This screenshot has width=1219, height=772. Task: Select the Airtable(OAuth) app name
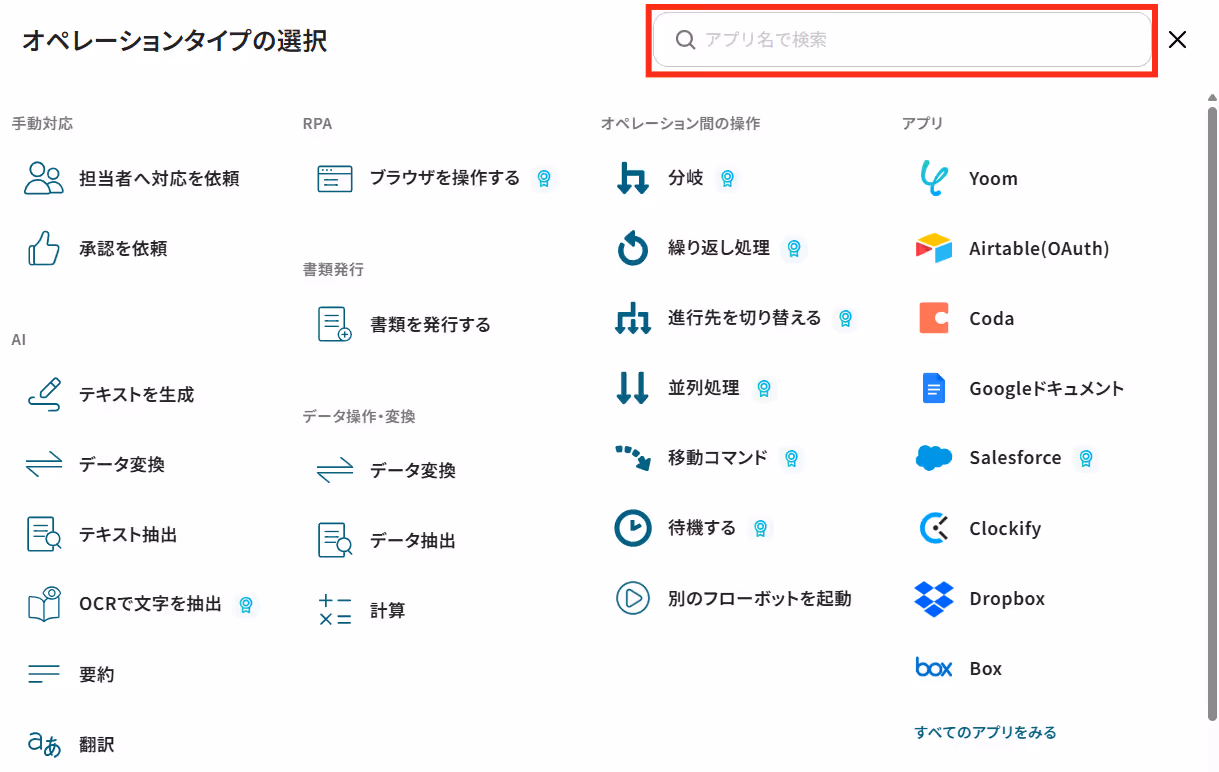pyautogui.click(x=1039, y=249)
